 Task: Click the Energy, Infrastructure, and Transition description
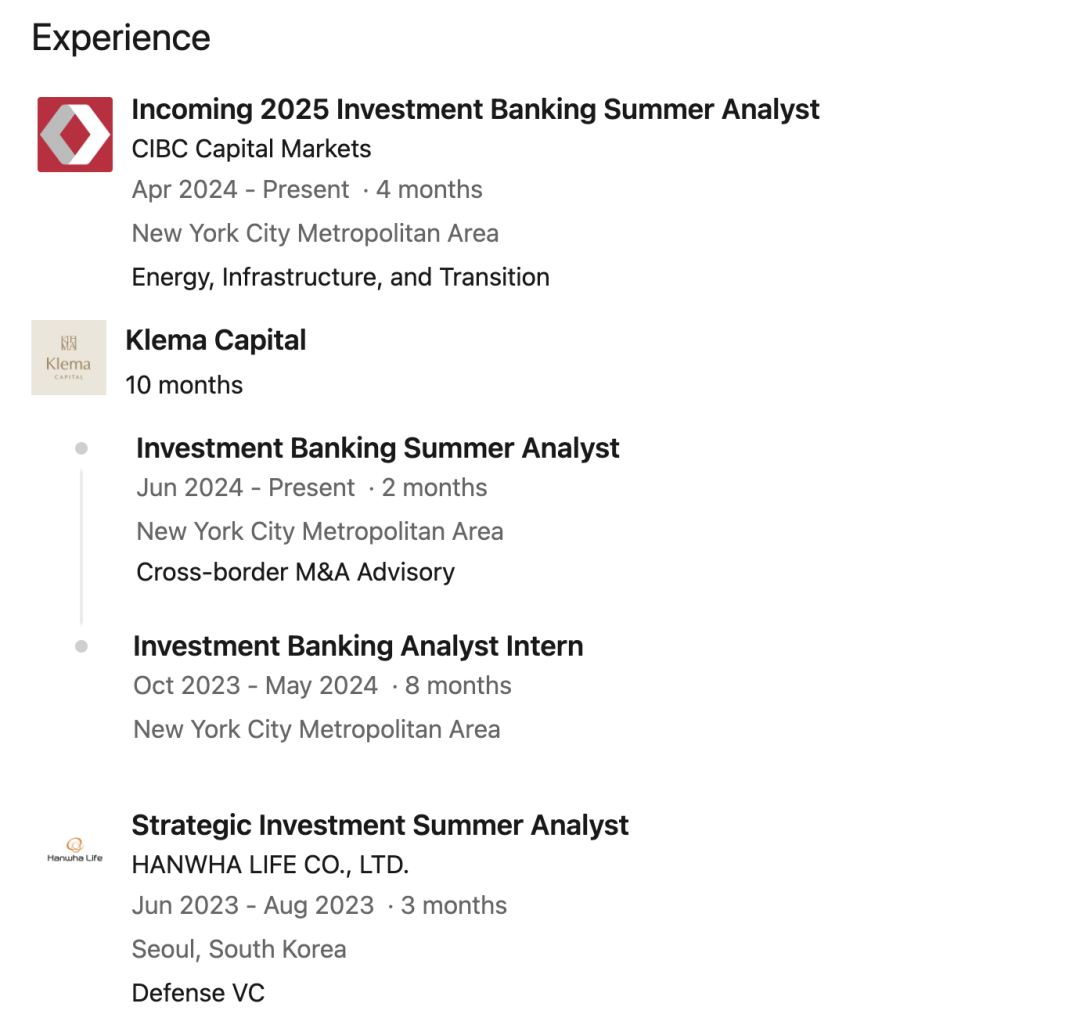341,277
